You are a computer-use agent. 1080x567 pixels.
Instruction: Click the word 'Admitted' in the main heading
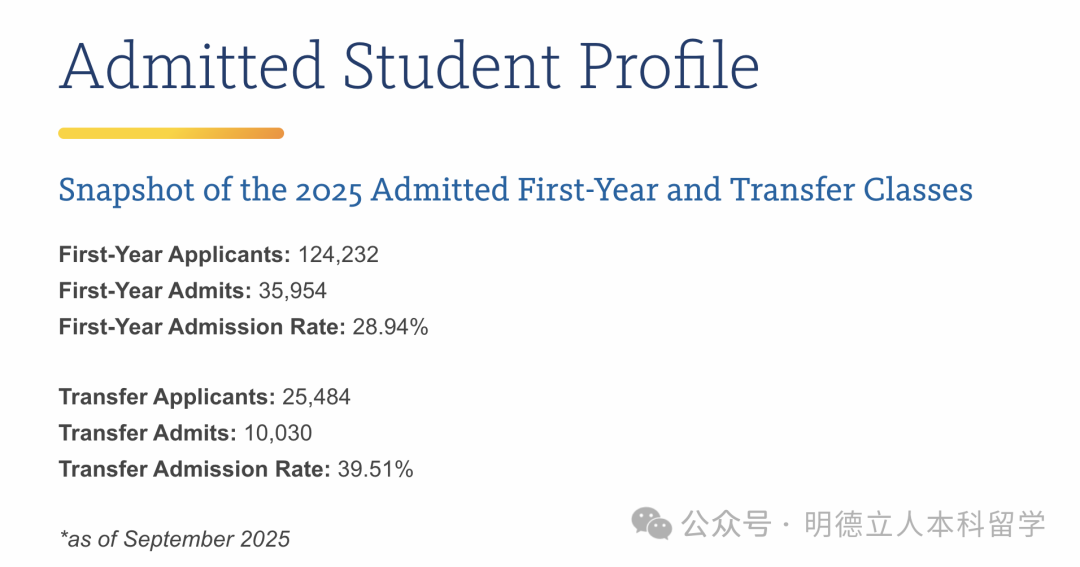191,66
